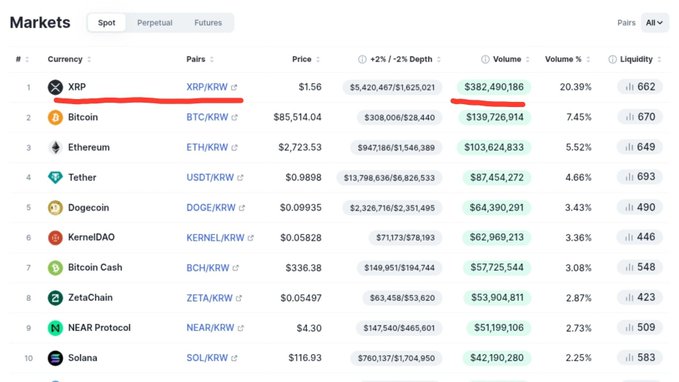Click the external link icon next to SOL/KRW

click(x=234, y=358)
